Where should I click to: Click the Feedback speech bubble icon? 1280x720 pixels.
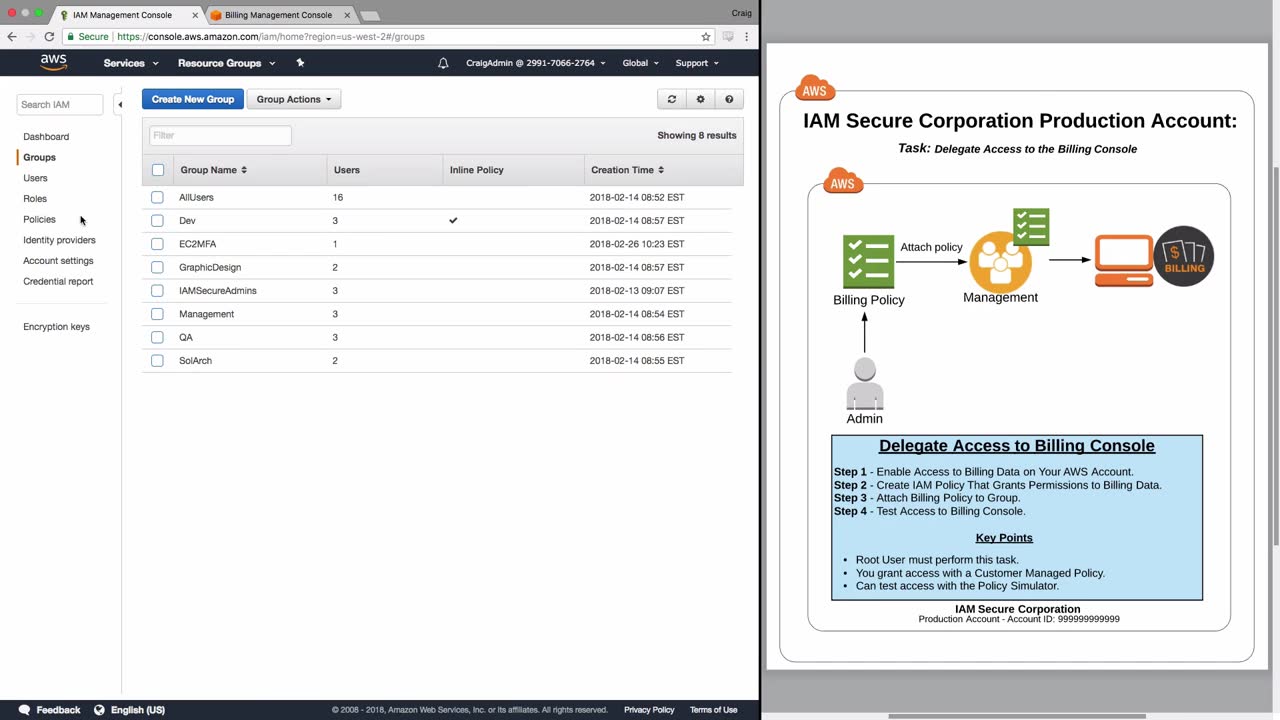pos(24,710)
